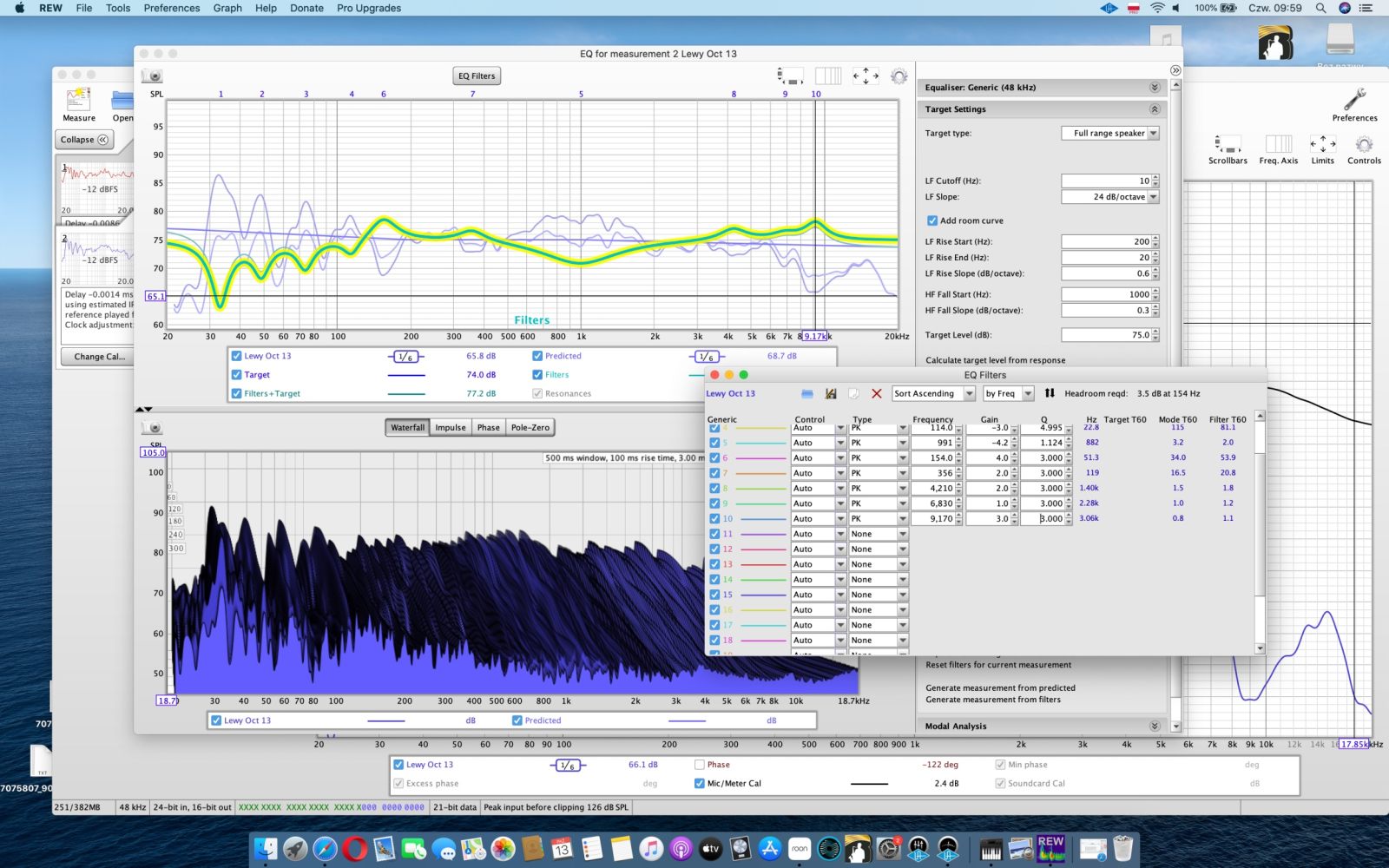
Task: Toggle Lewy Oct 13 trace in SPL legend
Action: [236, 356]
